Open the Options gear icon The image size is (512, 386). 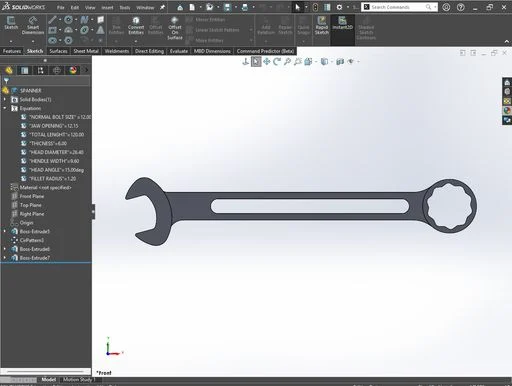point(339,7)
